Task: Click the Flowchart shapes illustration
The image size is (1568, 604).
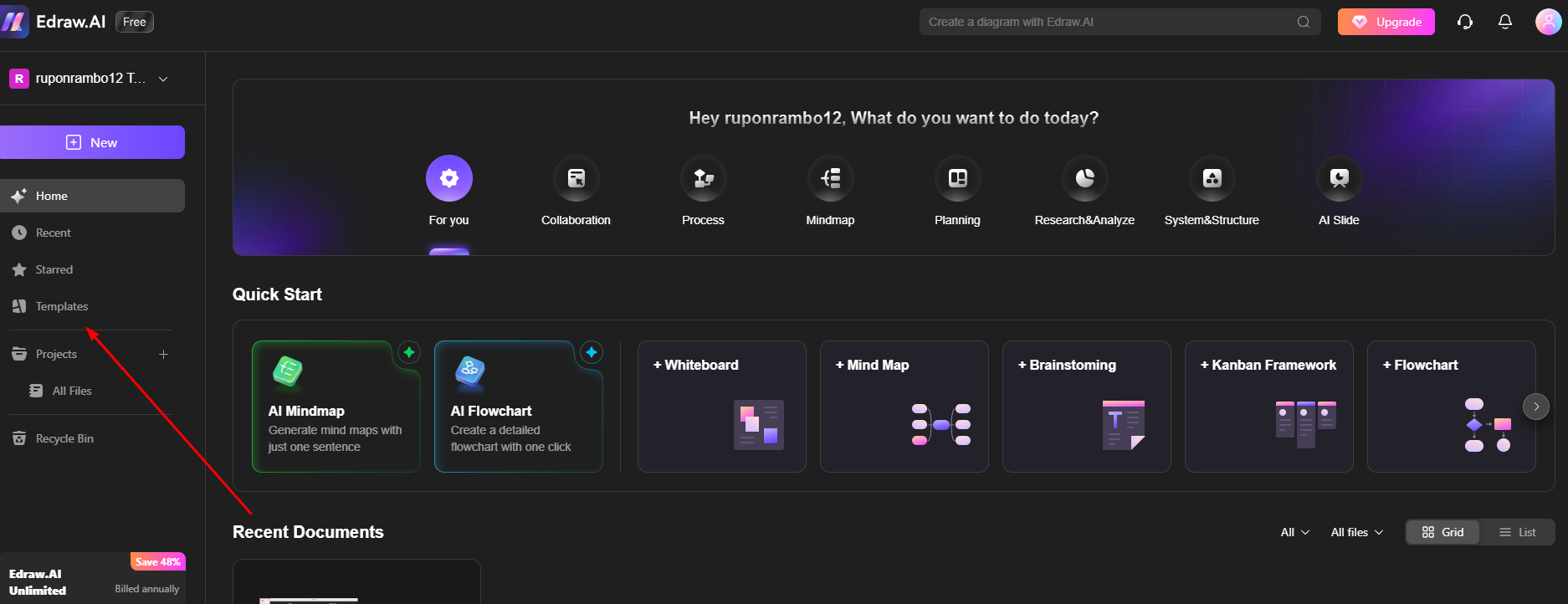Action: (x=1489, y=424)
